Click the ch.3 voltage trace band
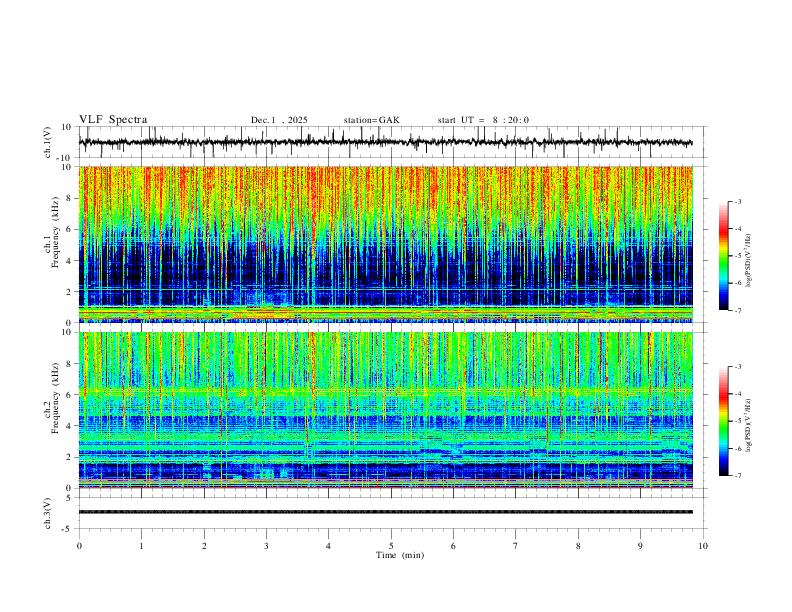792x612 pixels. pyautogui.click(x=385, y=512)
